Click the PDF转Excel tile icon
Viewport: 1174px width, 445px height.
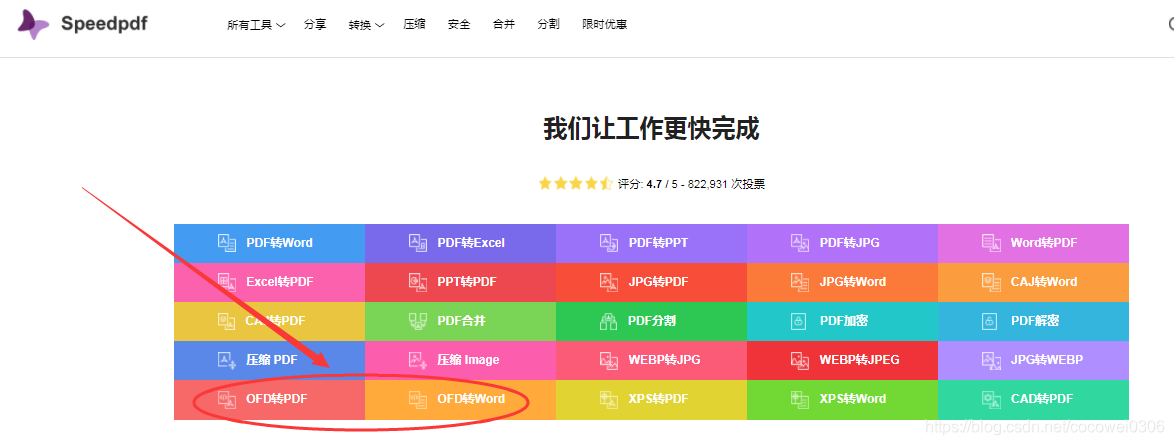click(418, 243)
